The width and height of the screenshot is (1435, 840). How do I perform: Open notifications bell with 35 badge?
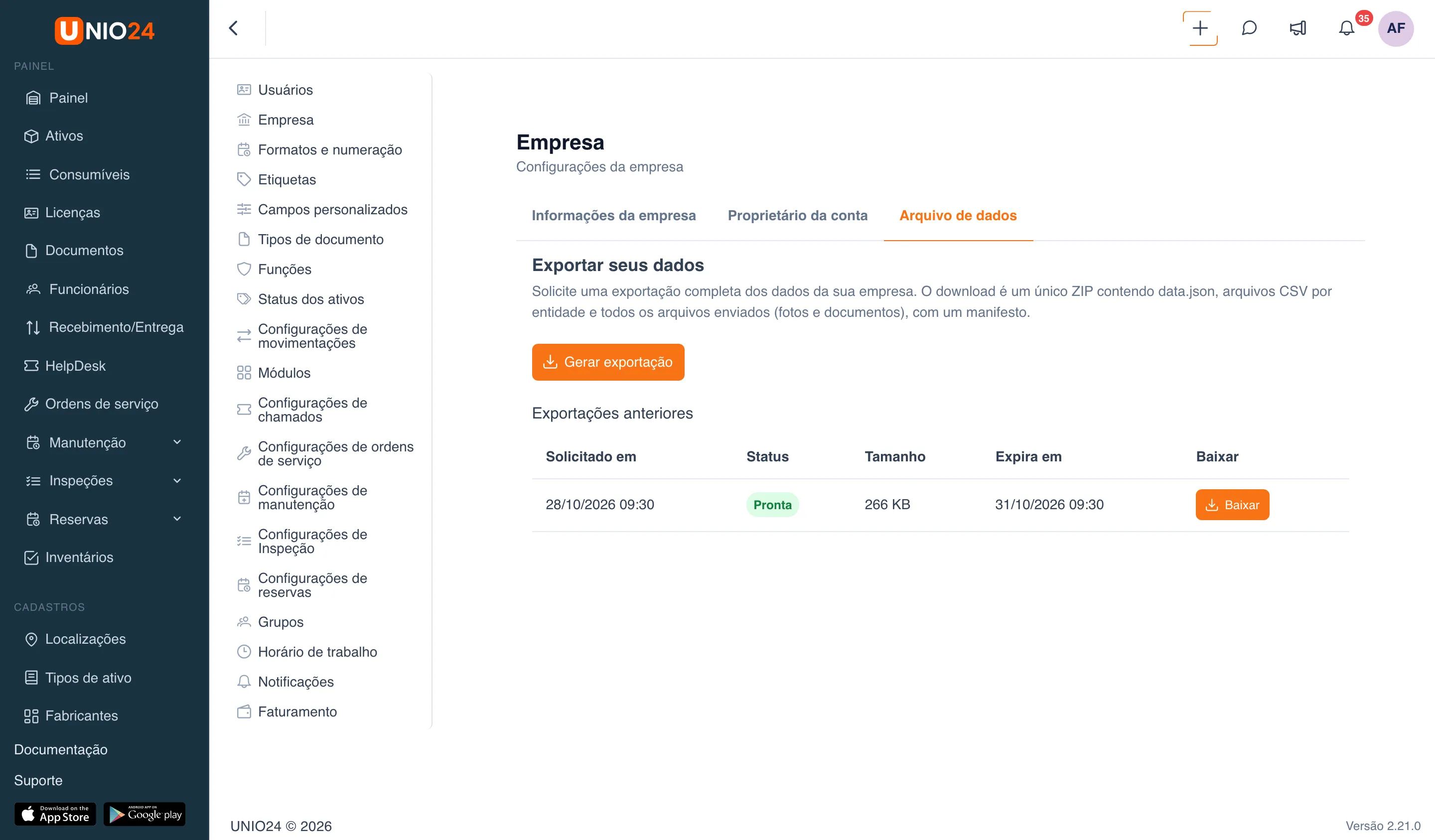tap(1347, 28)
